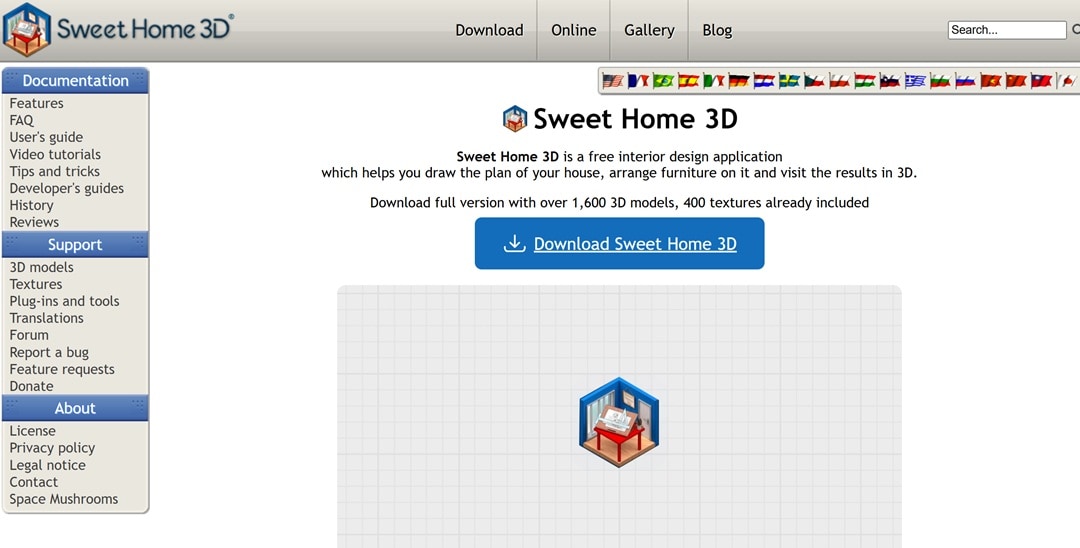
Task: View the Privacy policy link
Action: [52, 447]
